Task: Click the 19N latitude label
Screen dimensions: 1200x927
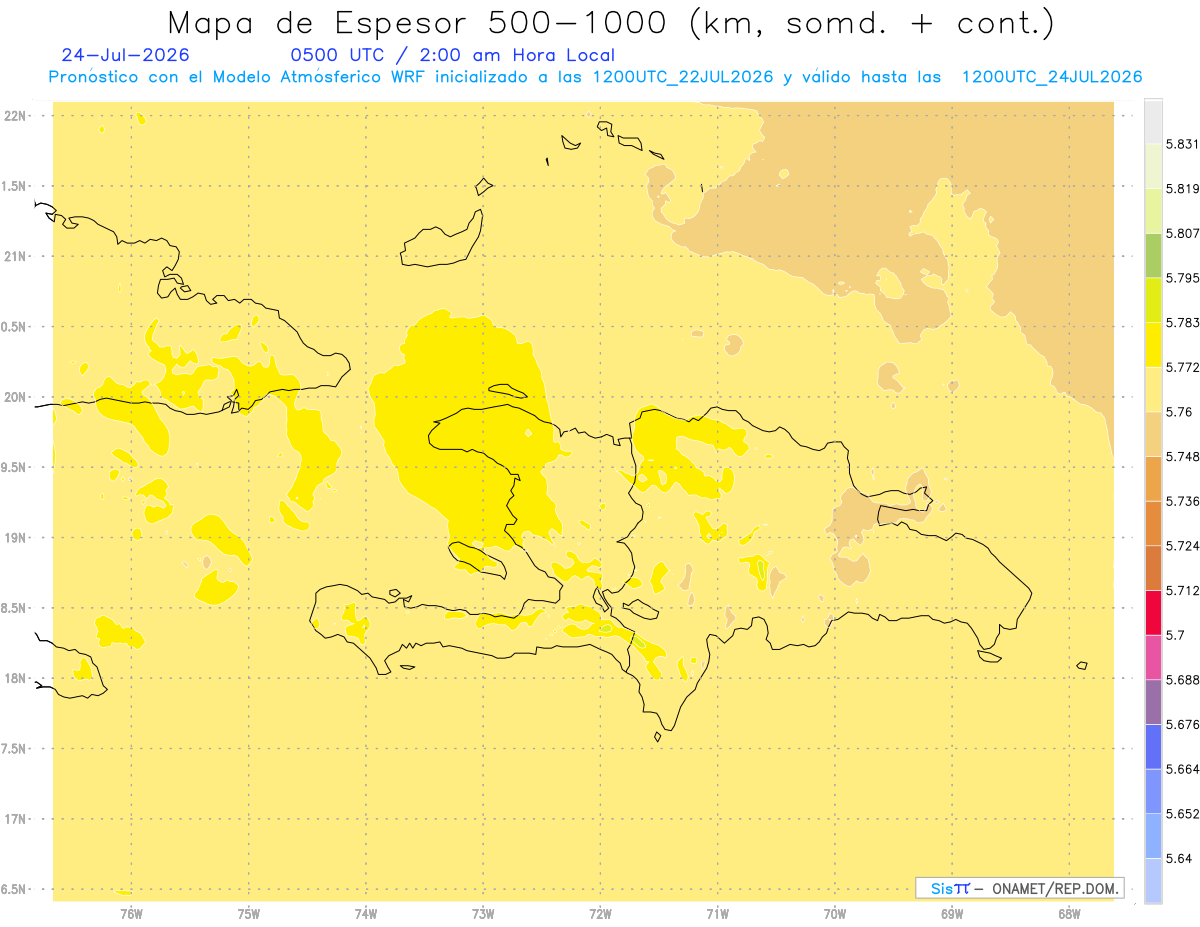Action: pyautogui.click(x=16, y=537)
